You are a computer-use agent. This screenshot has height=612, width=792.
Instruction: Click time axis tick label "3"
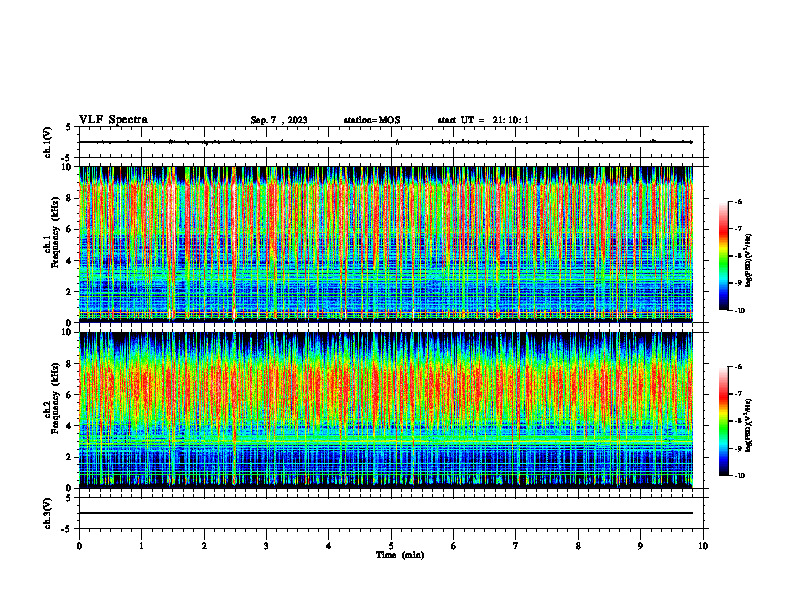266,546
